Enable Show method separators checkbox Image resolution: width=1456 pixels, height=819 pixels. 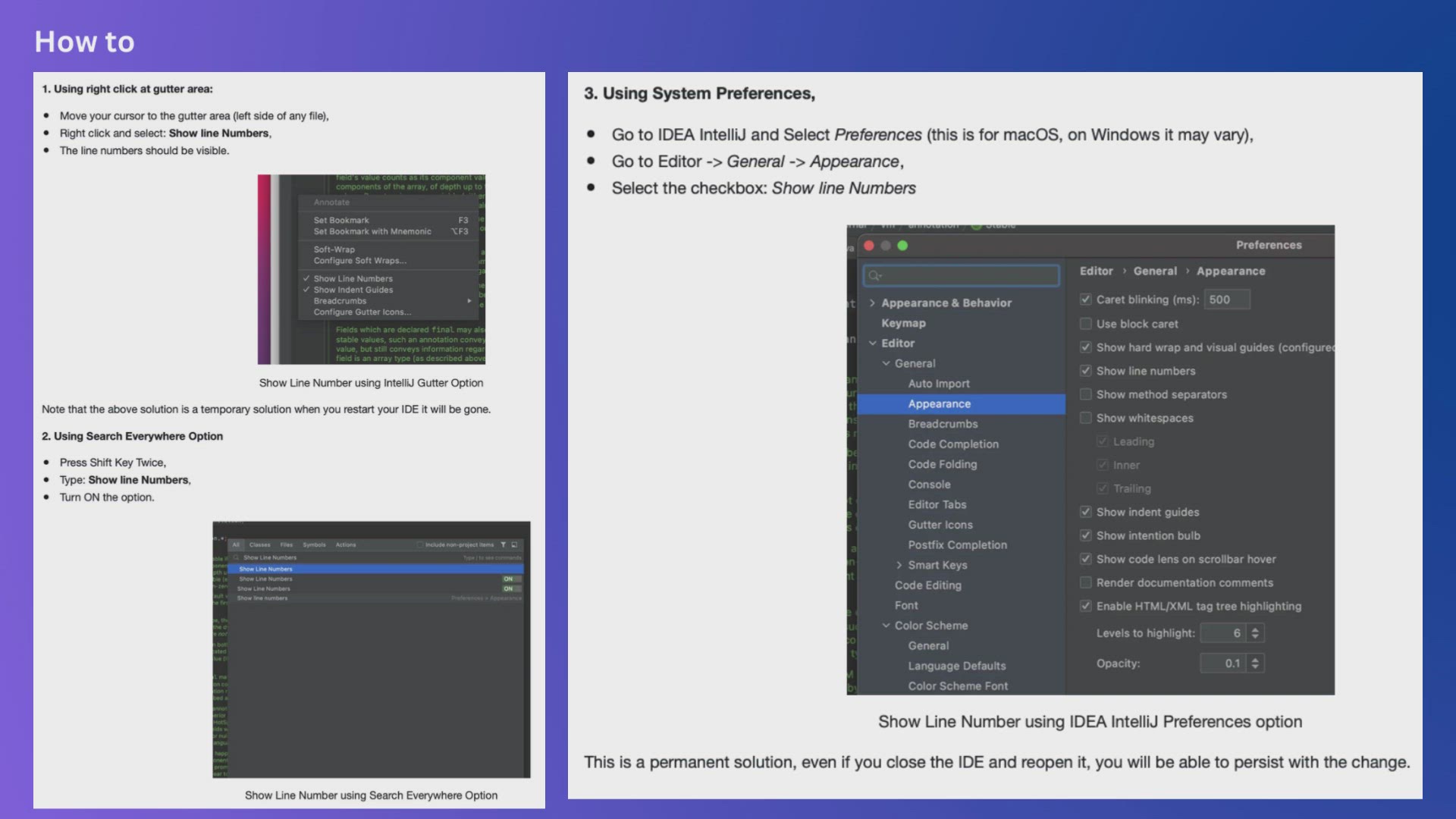click(1086, 394)
